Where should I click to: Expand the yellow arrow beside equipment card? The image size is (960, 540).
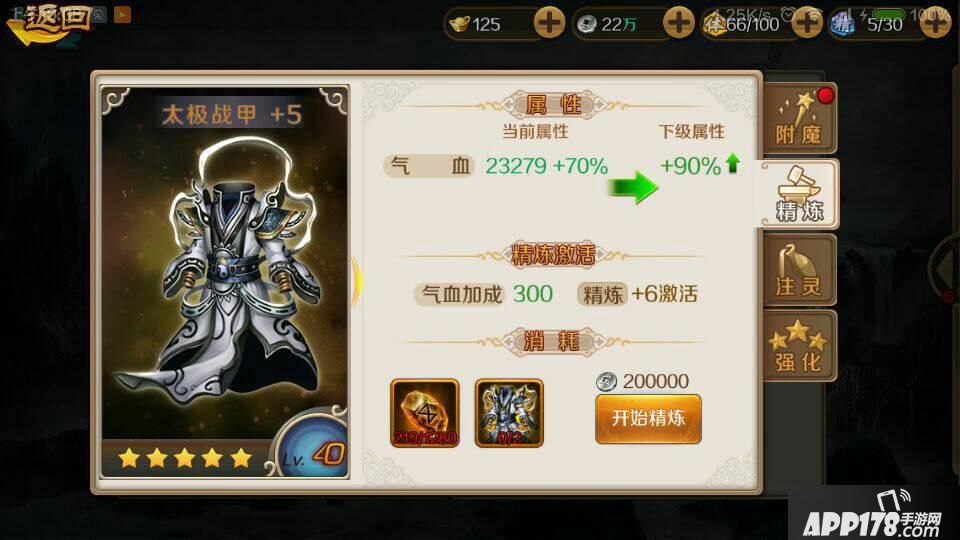pos(356,282)
